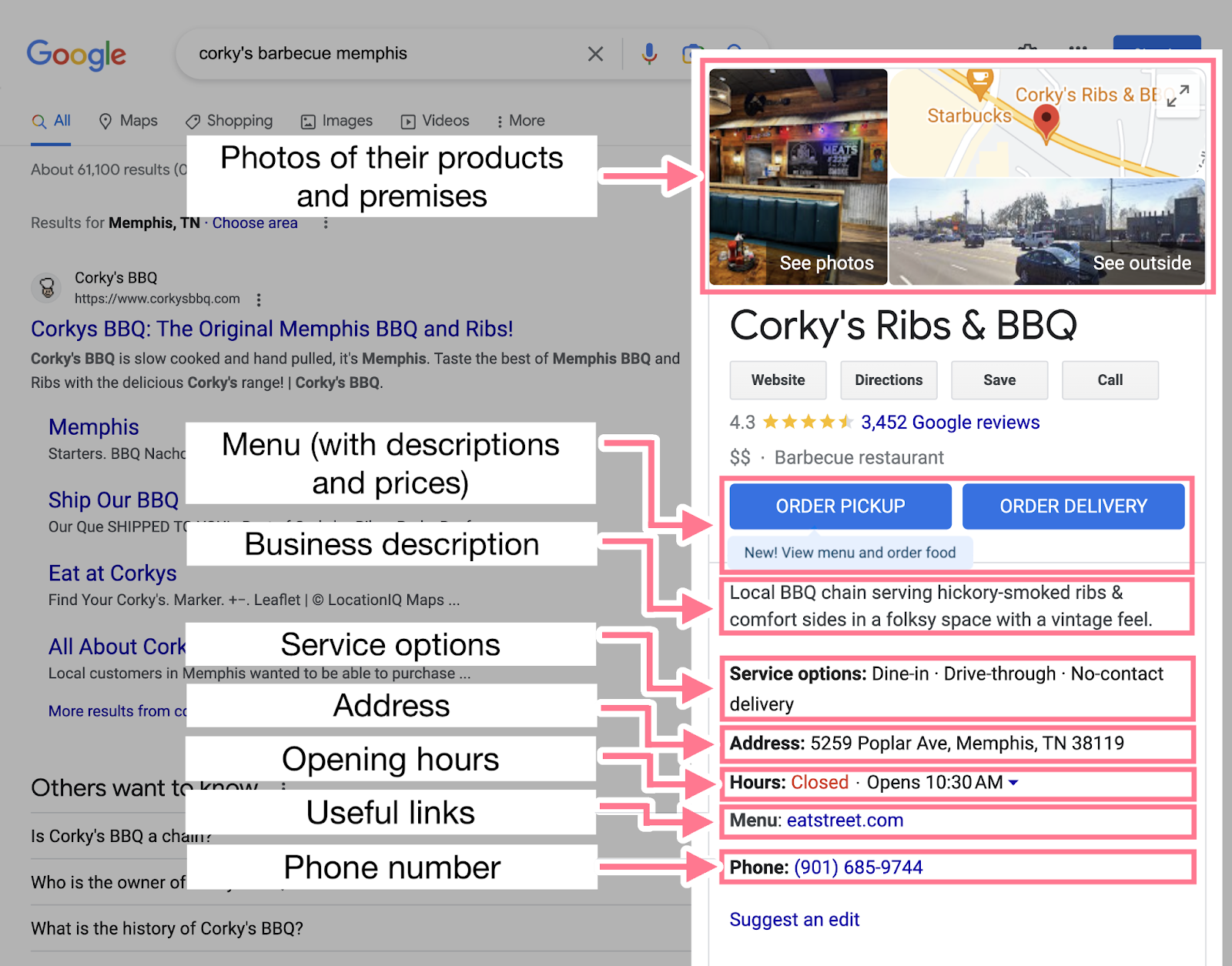
Task: Click More results from corkysbbq link
Action: tap(117, 711)
